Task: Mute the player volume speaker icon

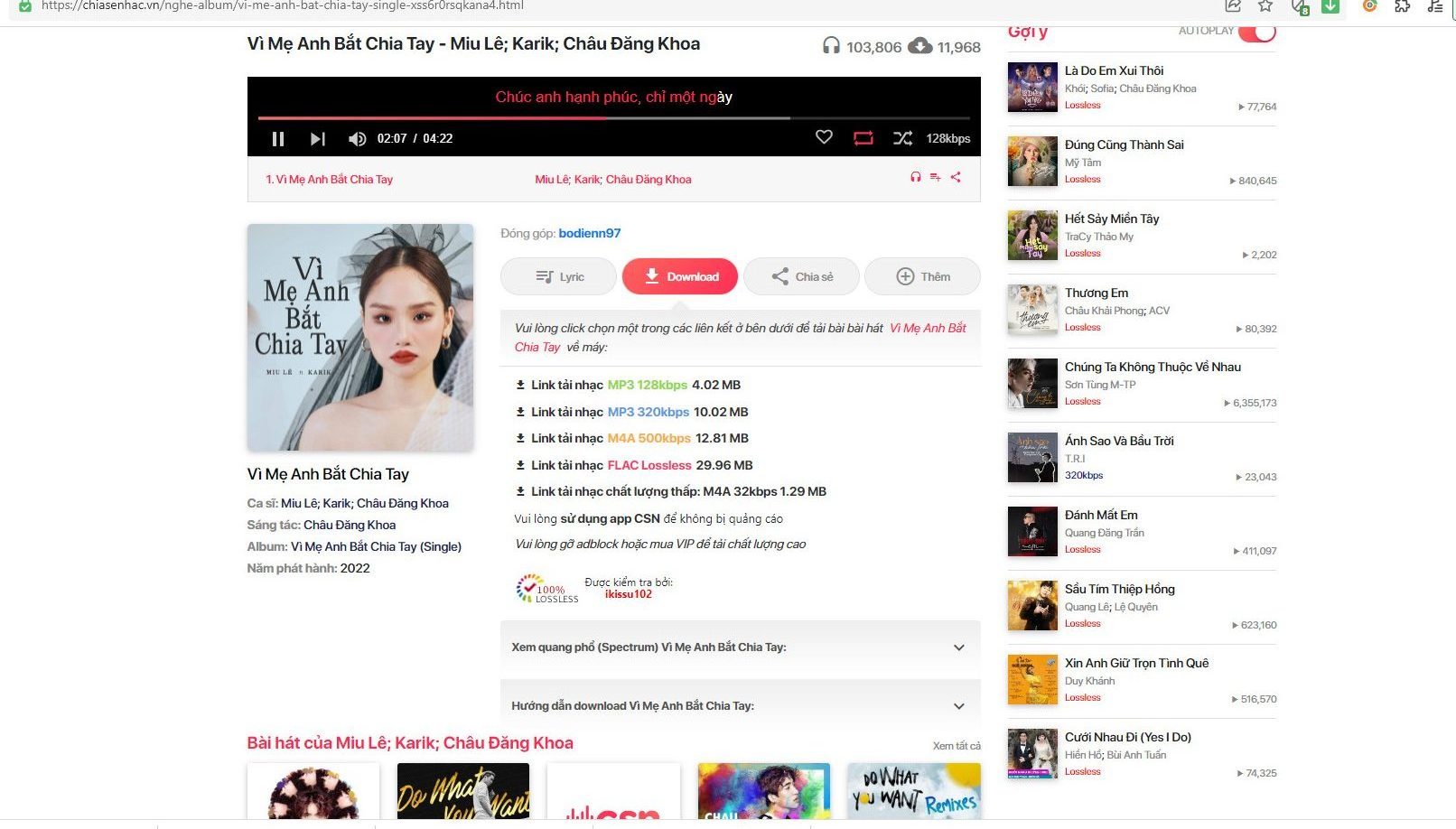Action: (x=357, y=139)
